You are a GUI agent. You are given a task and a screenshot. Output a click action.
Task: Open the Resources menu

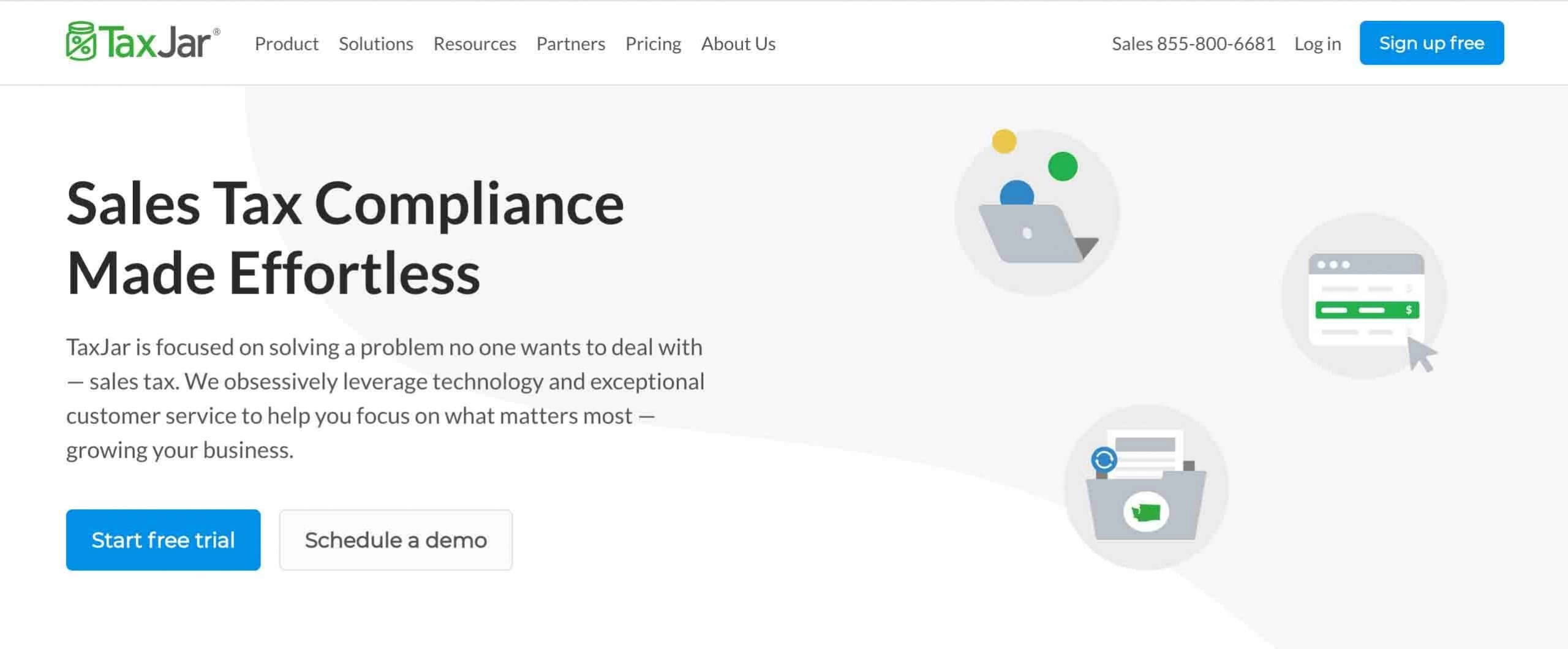click(475, 44)
